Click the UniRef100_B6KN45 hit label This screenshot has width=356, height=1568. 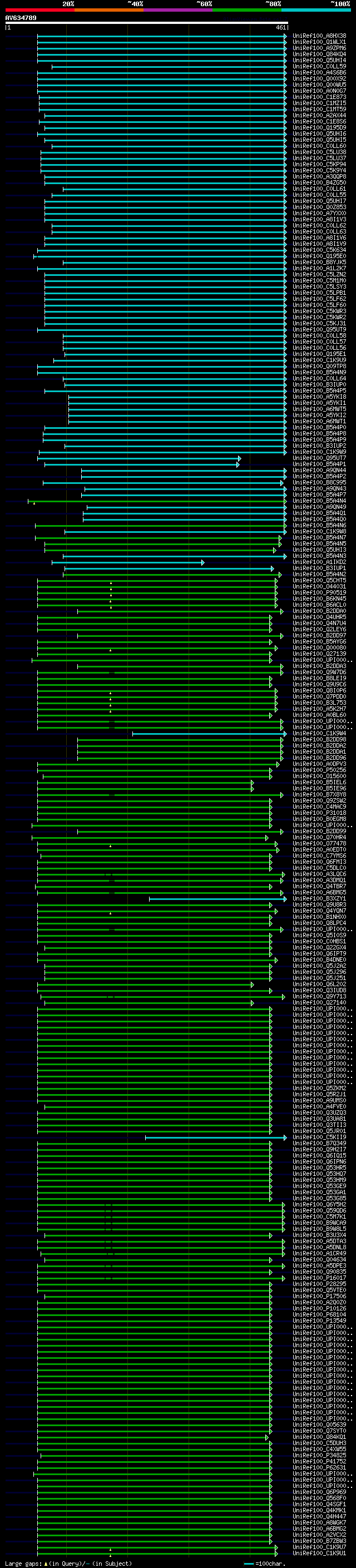click(319, 598)
